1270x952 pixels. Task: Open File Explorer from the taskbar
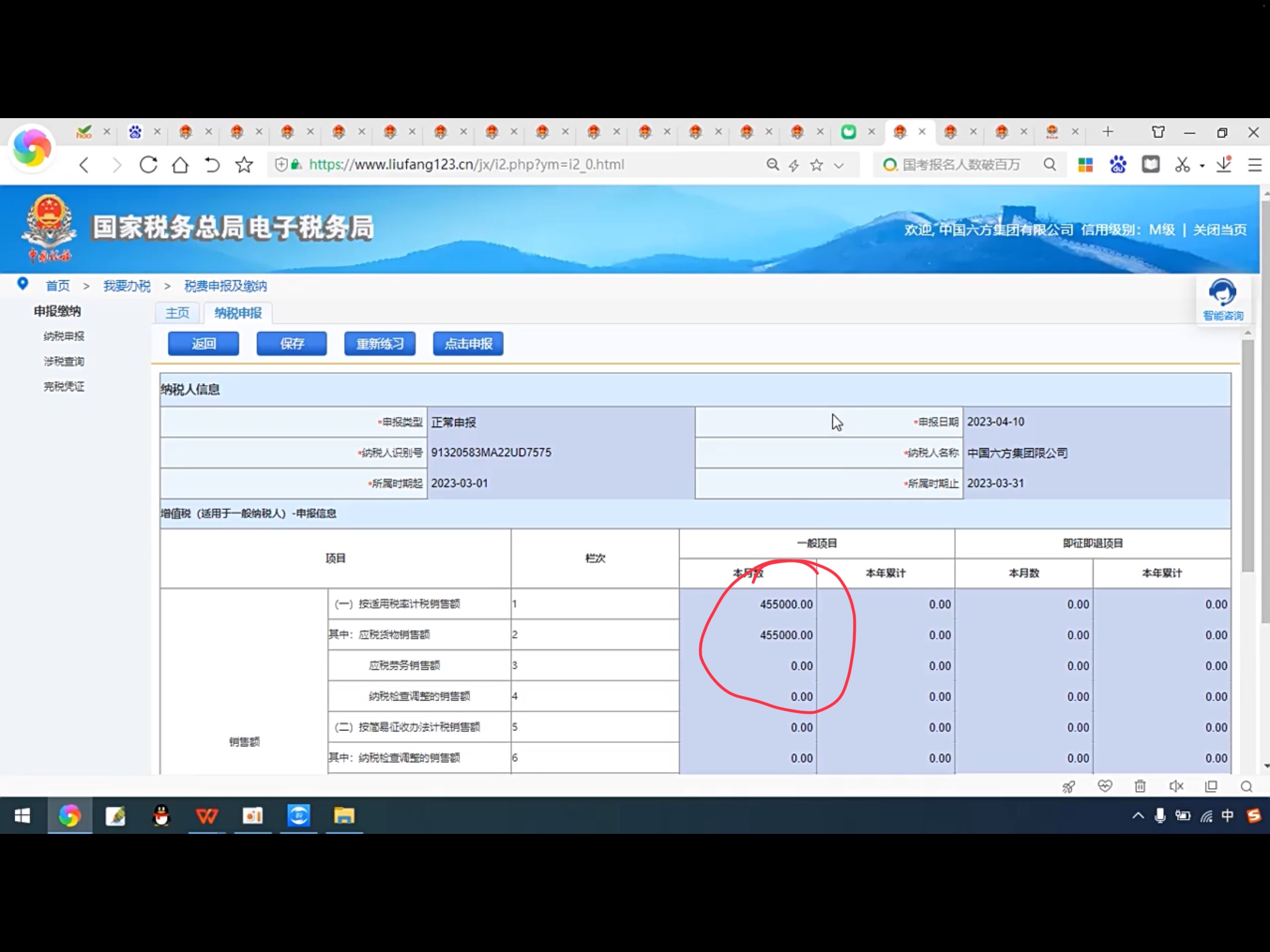point(344,816)
